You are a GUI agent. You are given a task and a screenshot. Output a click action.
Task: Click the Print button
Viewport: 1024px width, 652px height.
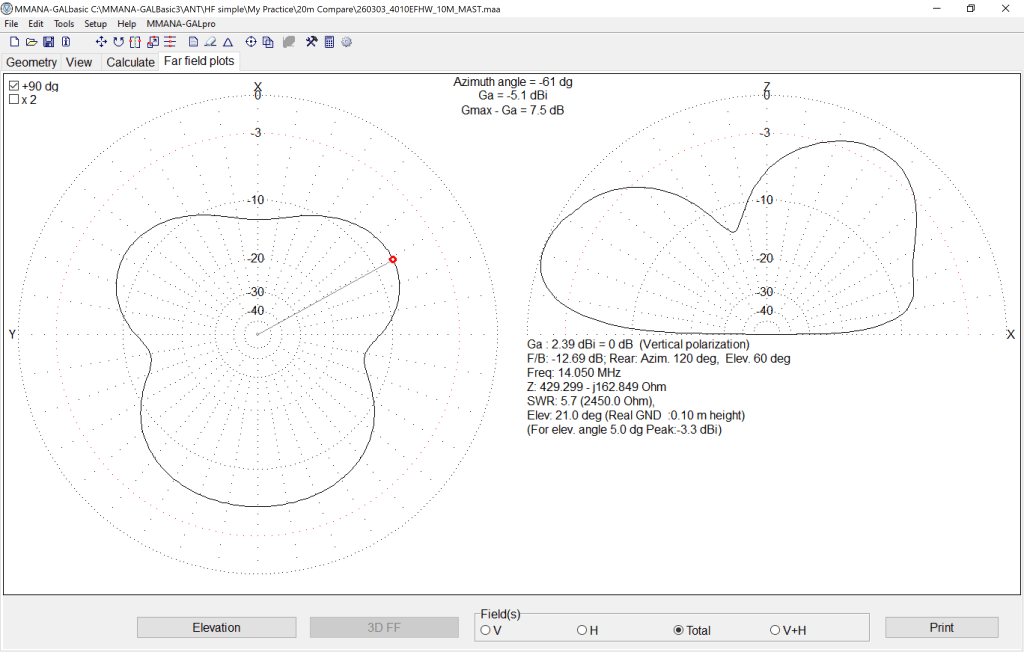point(941,628)
